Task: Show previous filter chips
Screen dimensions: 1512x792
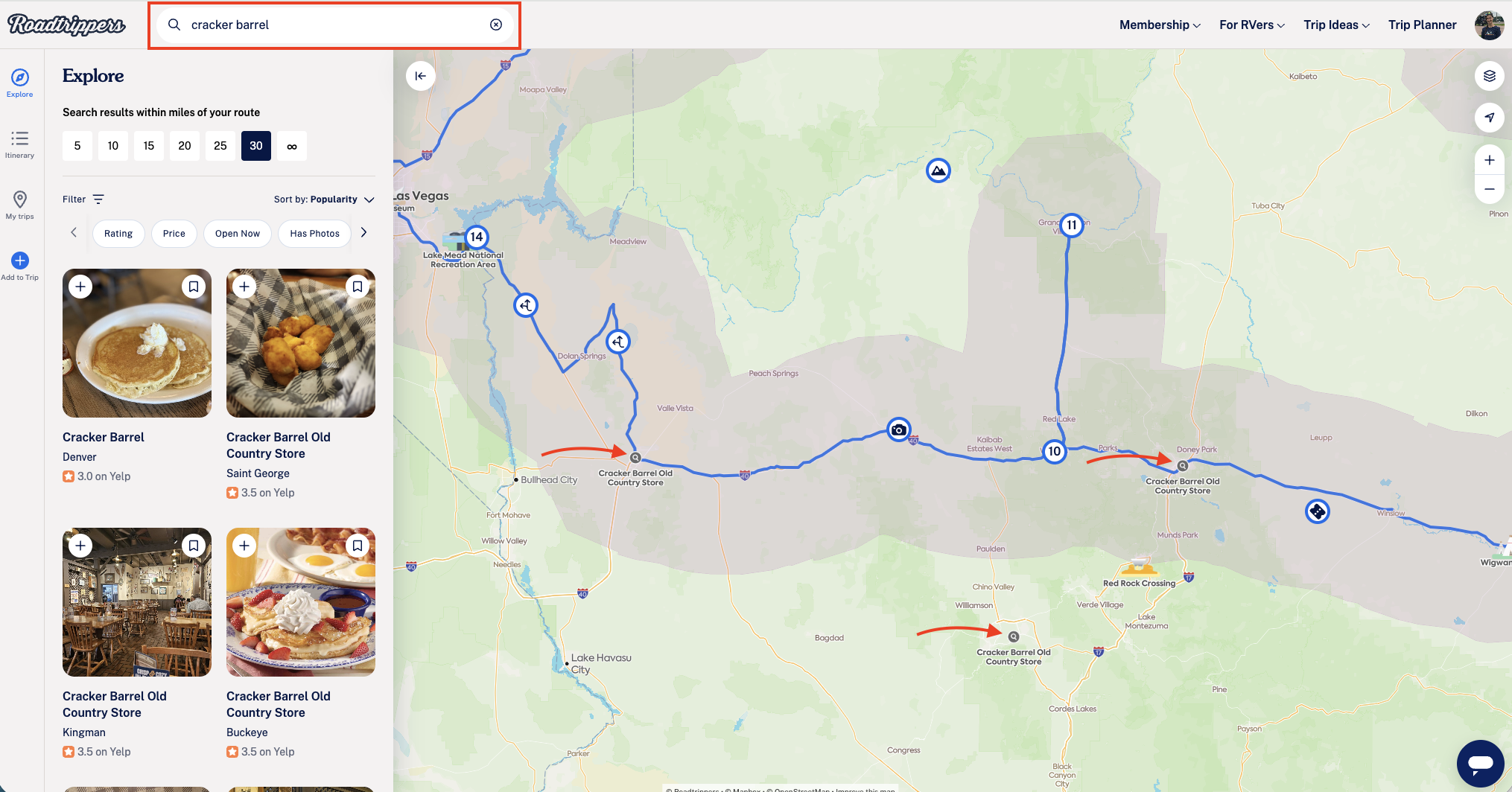Action: pyautogui.click(x=74, y=232)
